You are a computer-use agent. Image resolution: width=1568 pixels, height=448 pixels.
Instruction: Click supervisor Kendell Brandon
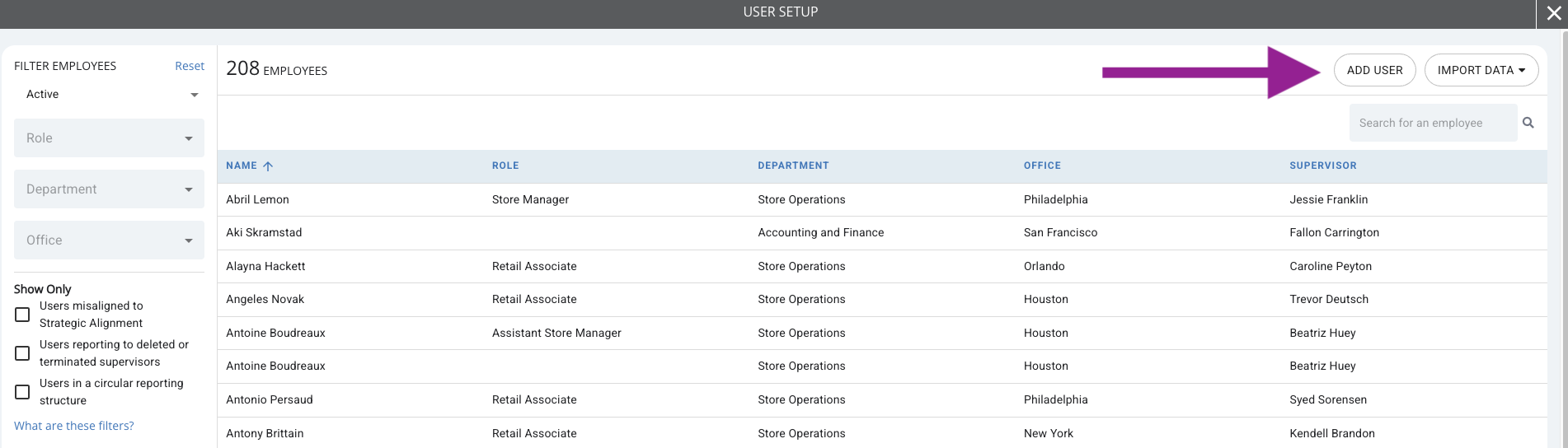click(1332, 433)
